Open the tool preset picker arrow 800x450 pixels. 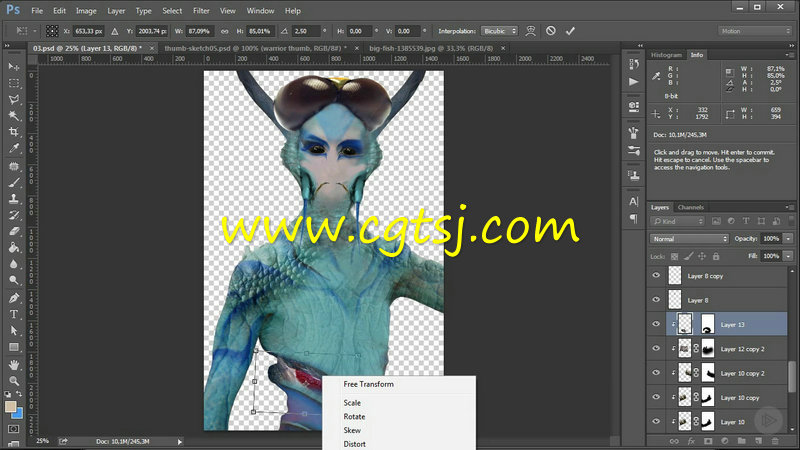(35, 31)
